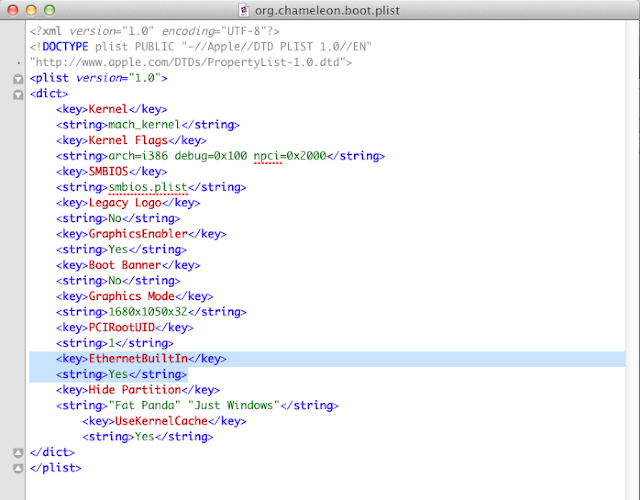Click the closing plist fold marker
The width and height of the screenshot is (640, 500).
[18, 468]
